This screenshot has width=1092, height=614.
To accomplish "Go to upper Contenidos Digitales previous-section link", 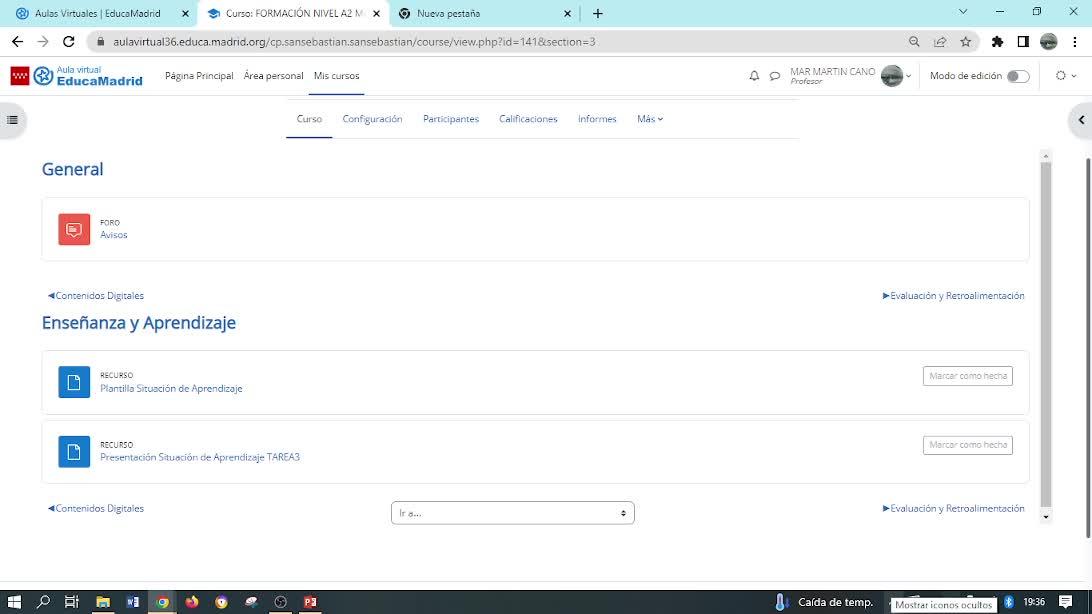I will click(95, 296).
